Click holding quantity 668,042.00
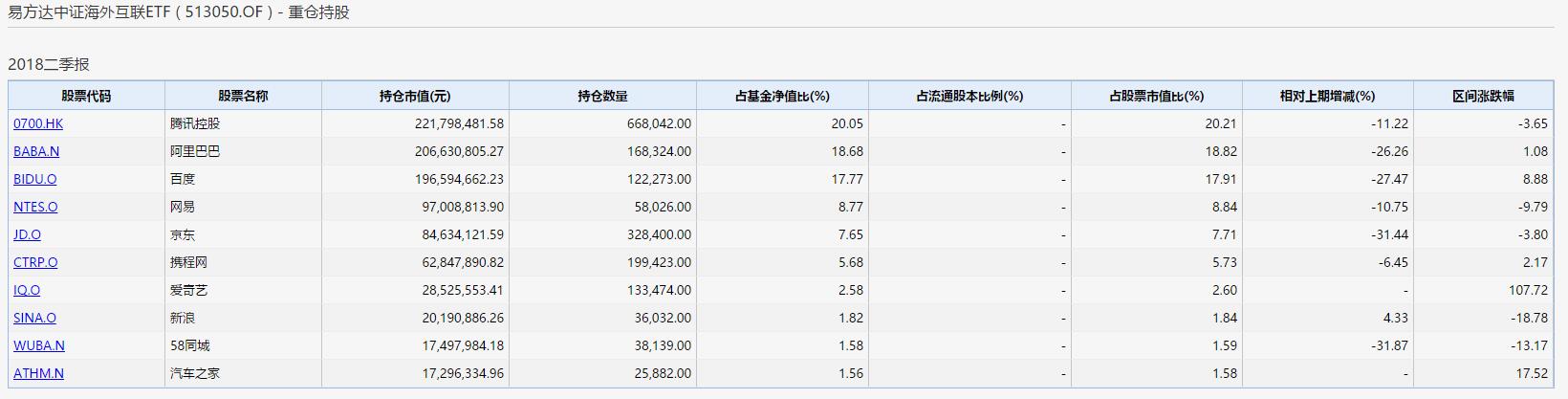Viewport: 1568px width, 399px height. point(659,123)
